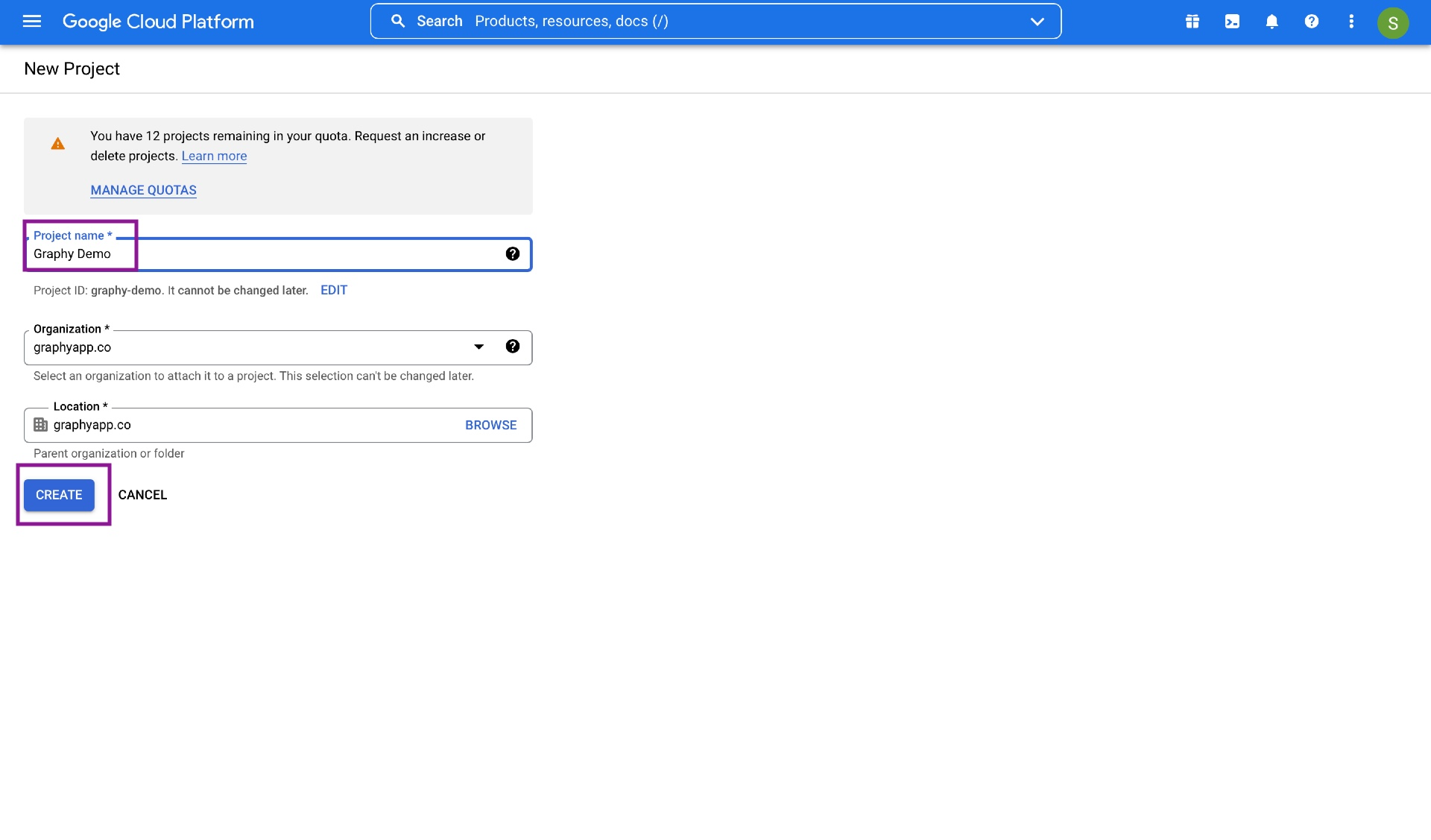Activate Cloud Shell terminal icon
This screenshot has width=1431, height=840.
point(1232,22)
